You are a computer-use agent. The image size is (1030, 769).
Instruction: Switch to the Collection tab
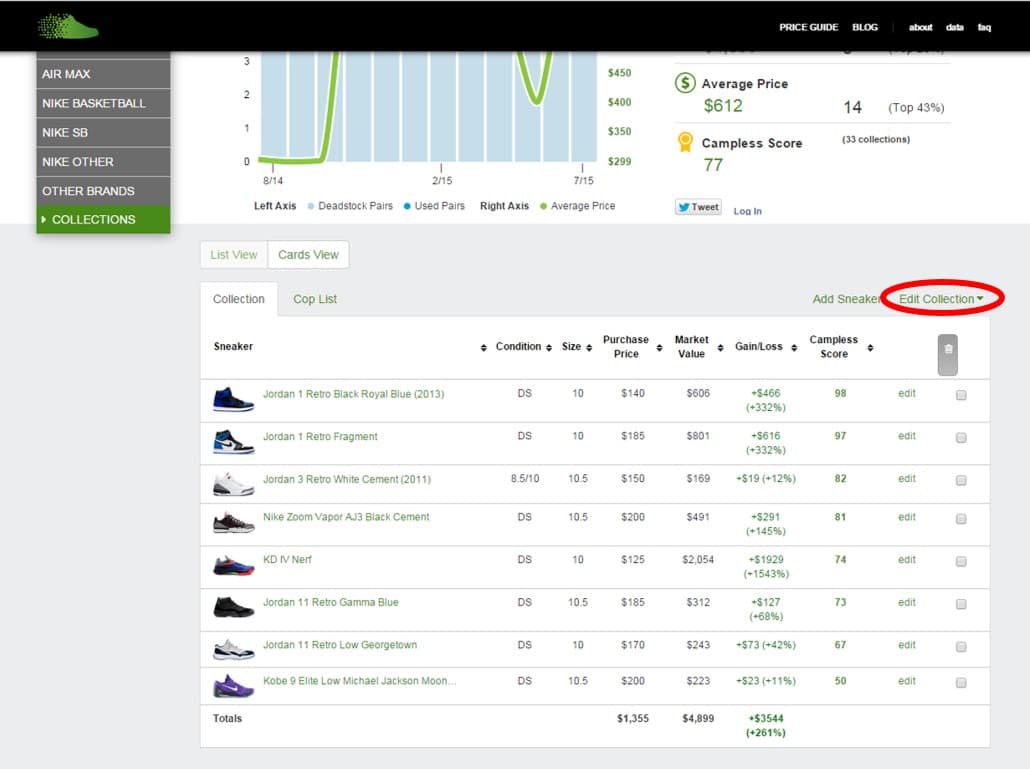click(x=238, y=299)
